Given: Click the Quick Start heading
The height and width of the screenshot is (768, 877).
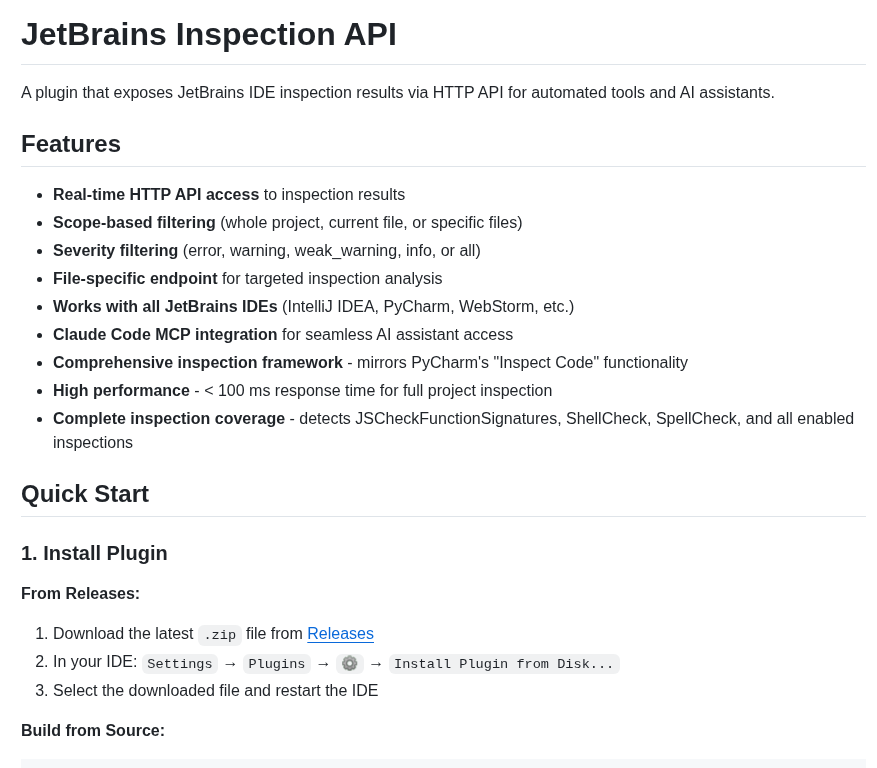Looking at the screenshot, I should tap(85, 494).
